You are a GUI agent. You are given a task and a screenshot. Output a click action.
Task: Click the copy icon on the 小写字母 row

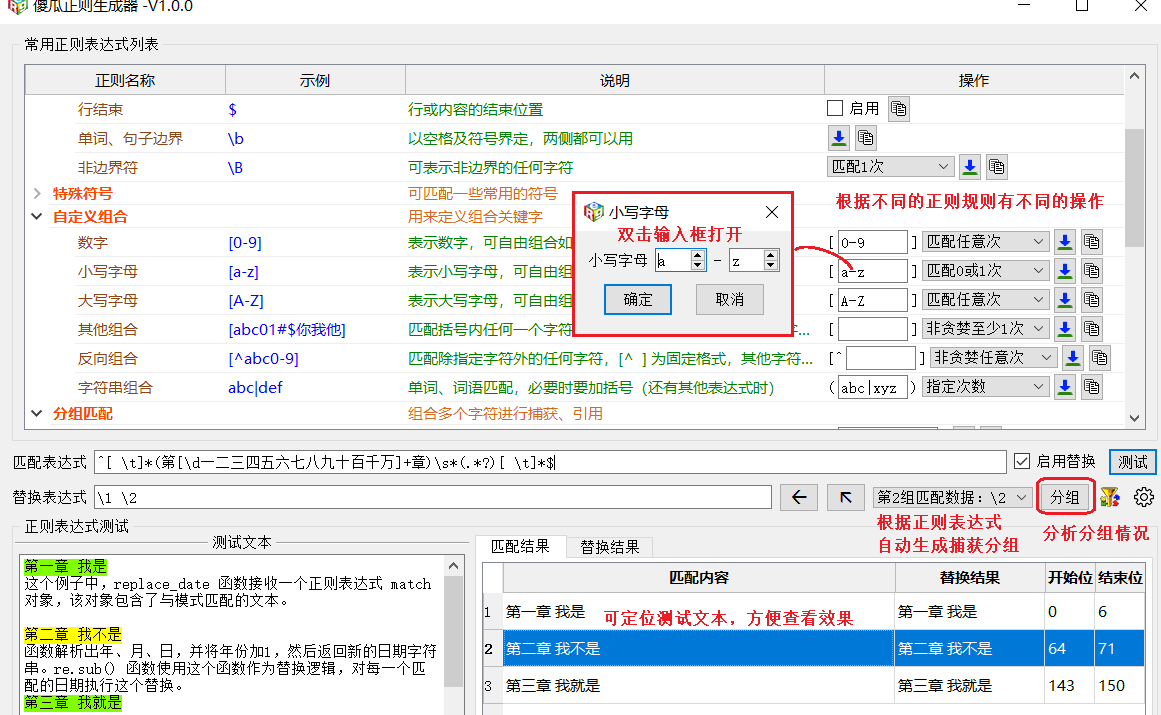[1092, 270]
